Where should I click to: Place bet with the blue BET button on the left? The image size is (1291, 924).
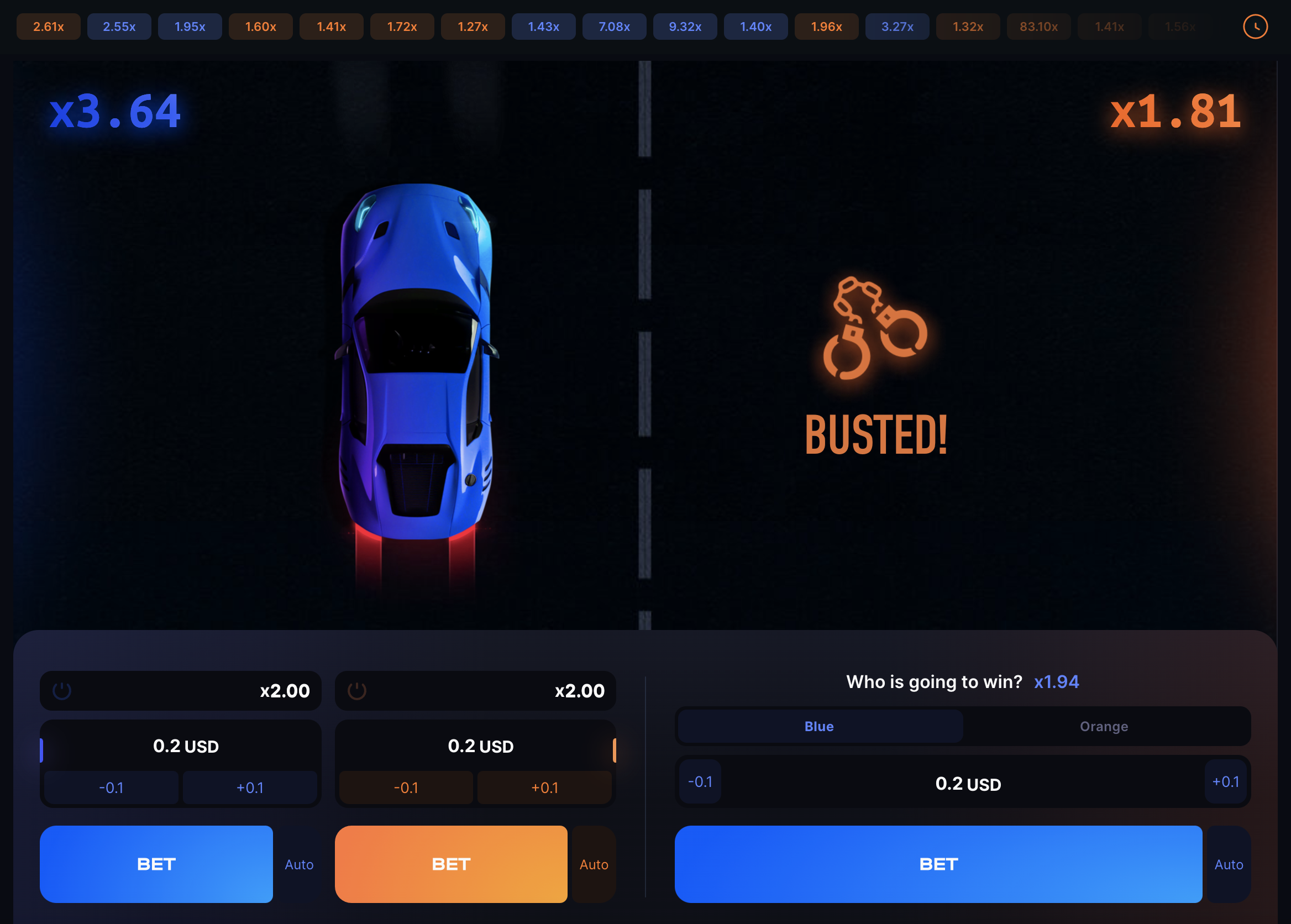[156, 864]
